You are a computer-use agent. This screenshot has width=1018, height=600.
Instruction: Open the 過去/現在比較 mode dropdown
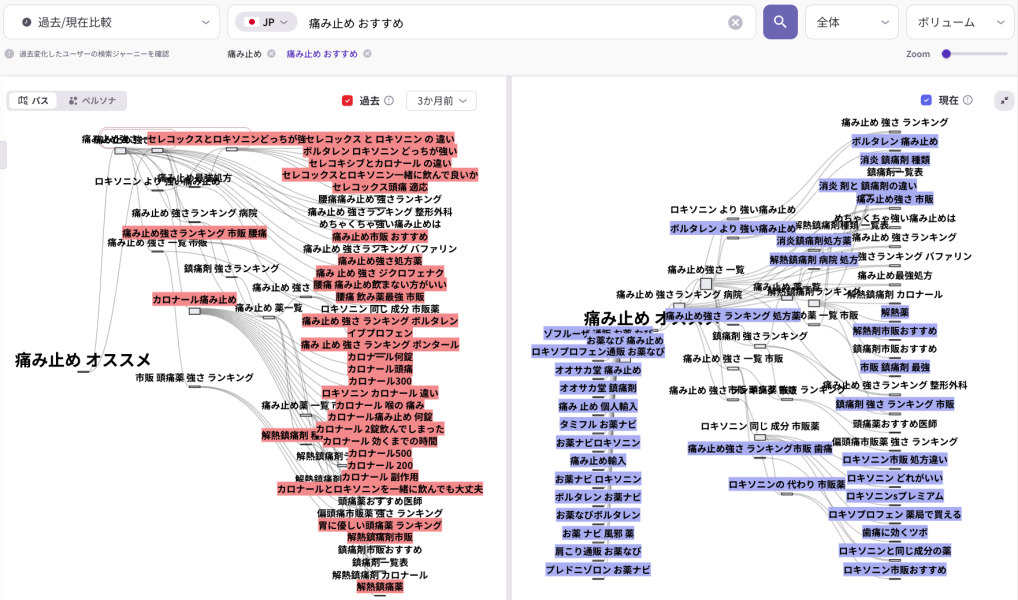pyautogui.click(x=111, y=22)
